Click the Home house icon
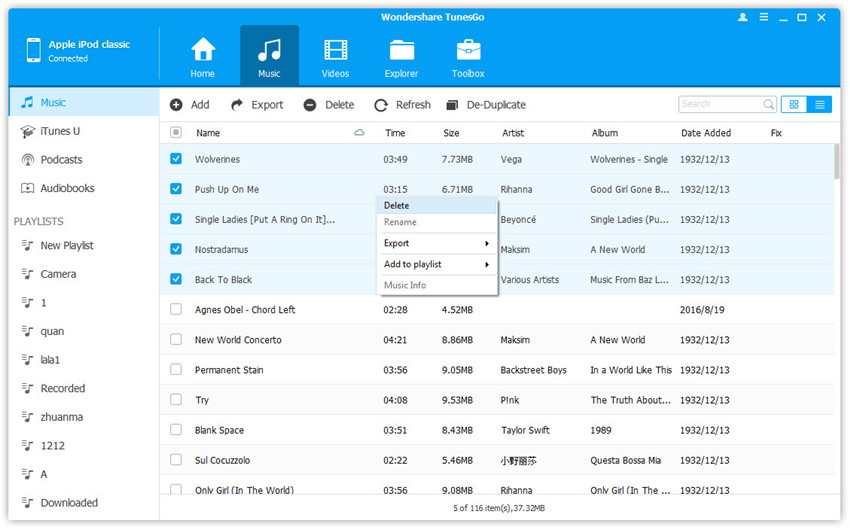850x529 pixels. pos(203,51)
